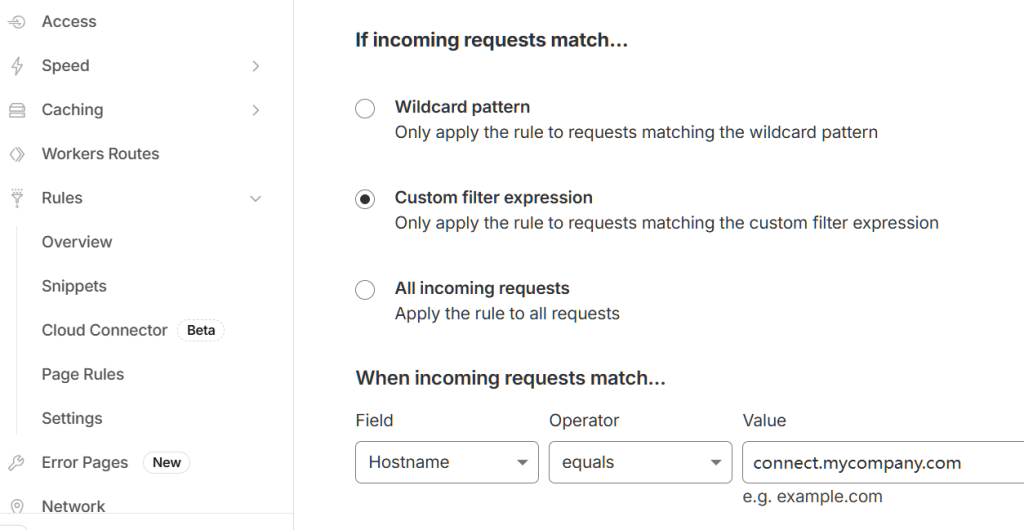Viewport: 1024px width, 530px height.
Task: Click the Value field containing connect.mycompany.com
Action: [882, 463]
